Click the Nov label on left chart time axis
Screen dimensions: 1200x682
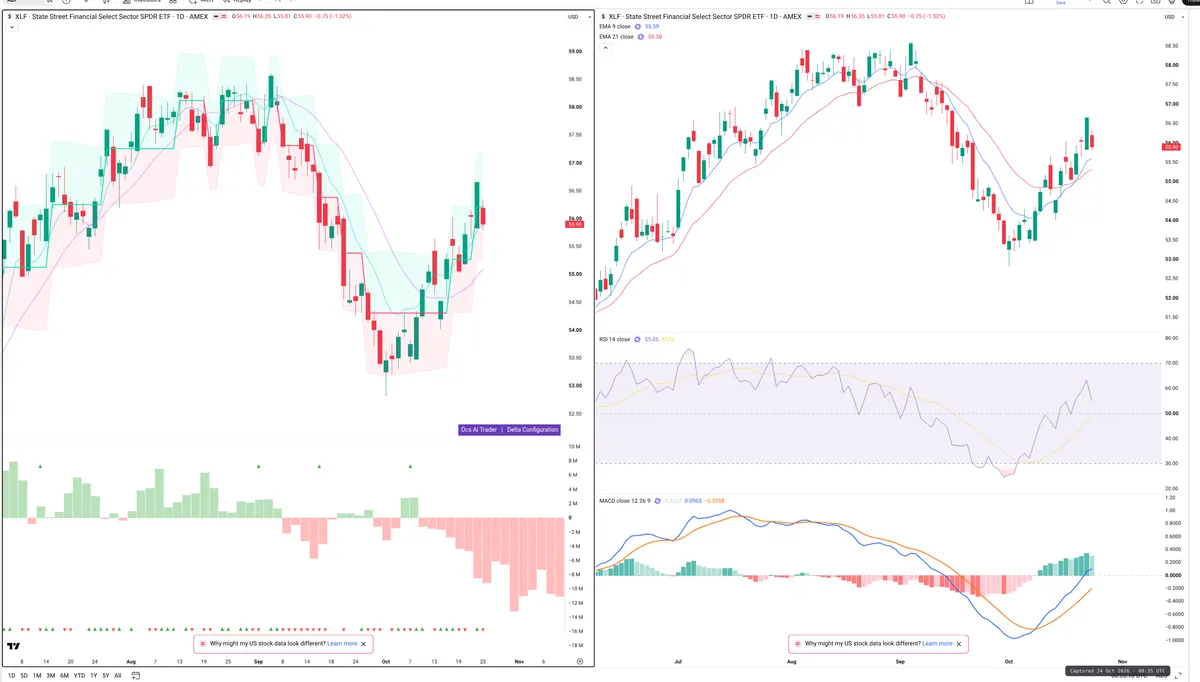(x=517, y=661)
